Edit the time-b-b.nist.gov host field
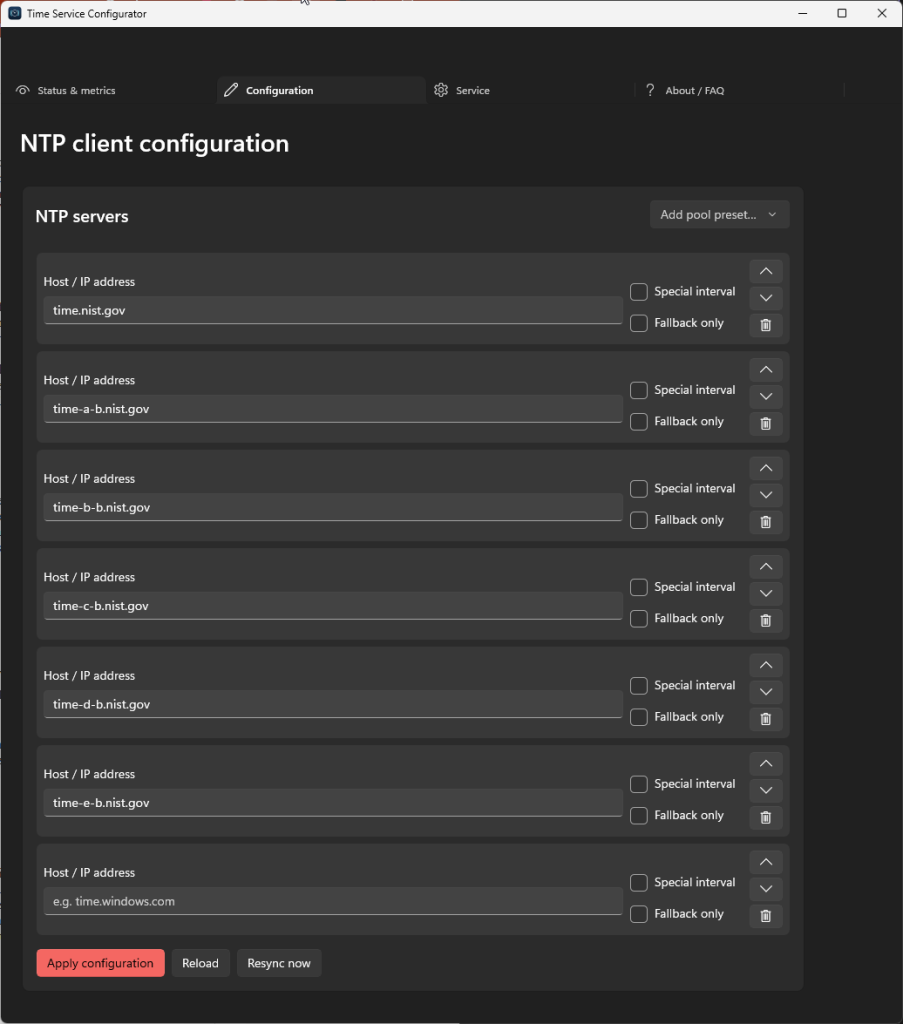Viewport: 903px width, 1024px height. [x=333, y=507]
